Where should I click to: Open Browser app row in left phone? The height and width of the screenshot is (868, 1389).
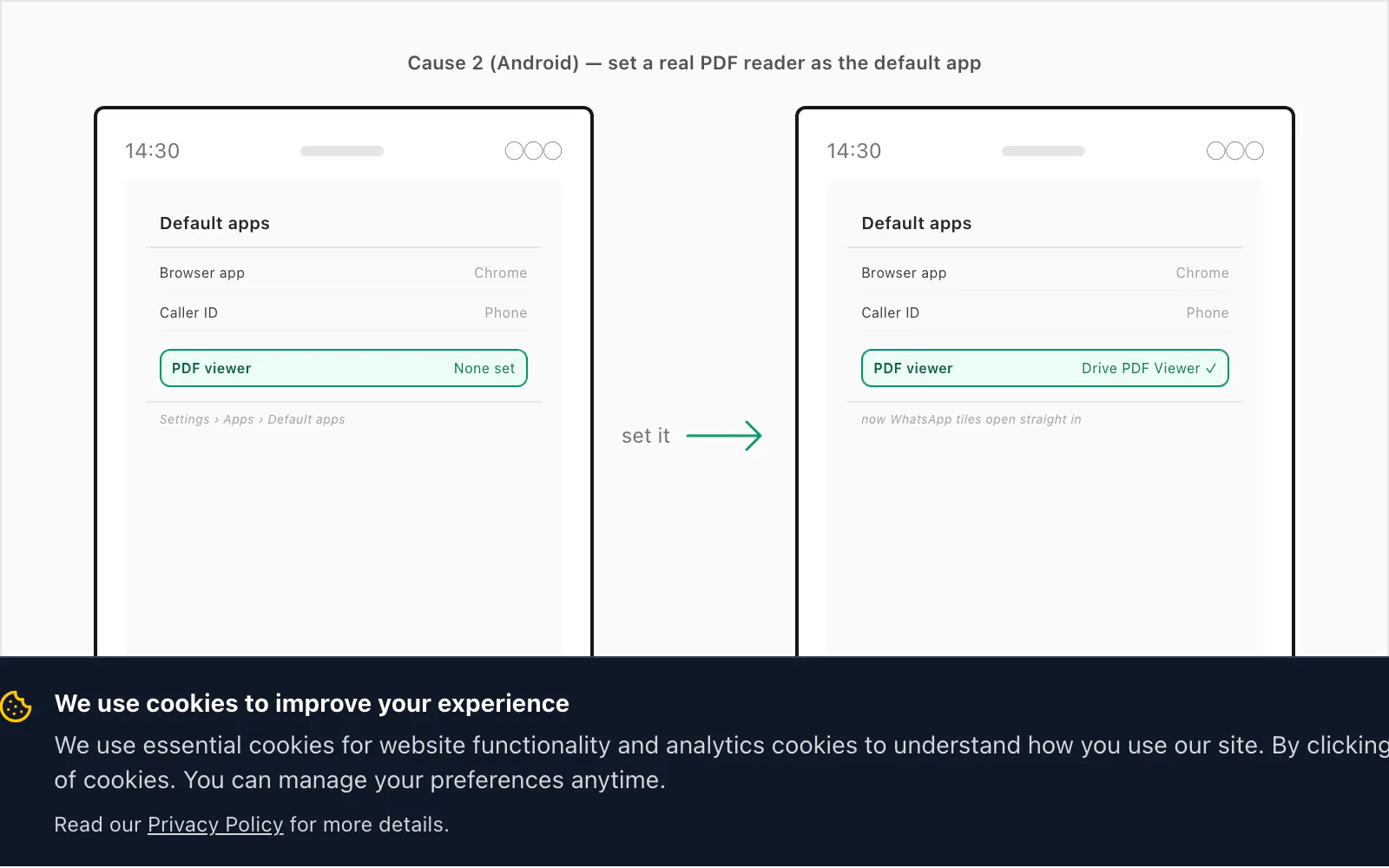[344, 273]
